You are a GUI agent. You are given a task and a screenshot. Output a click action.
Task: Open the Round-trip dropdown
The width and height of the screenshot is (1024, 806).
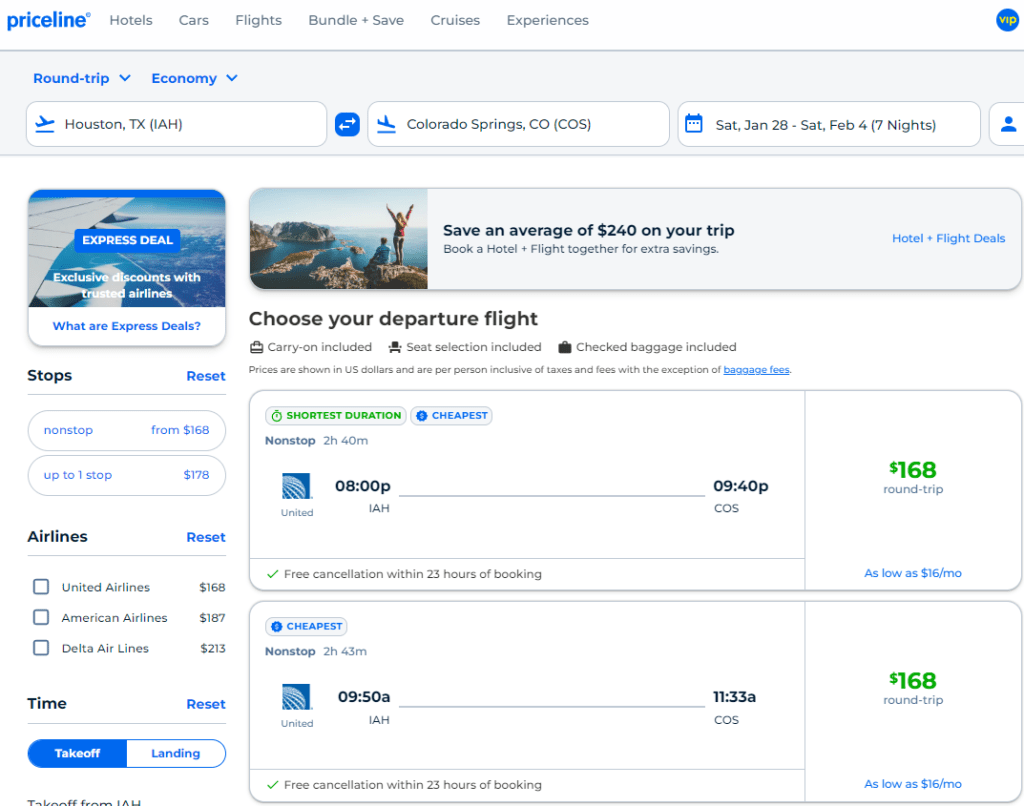coord(81,77)
